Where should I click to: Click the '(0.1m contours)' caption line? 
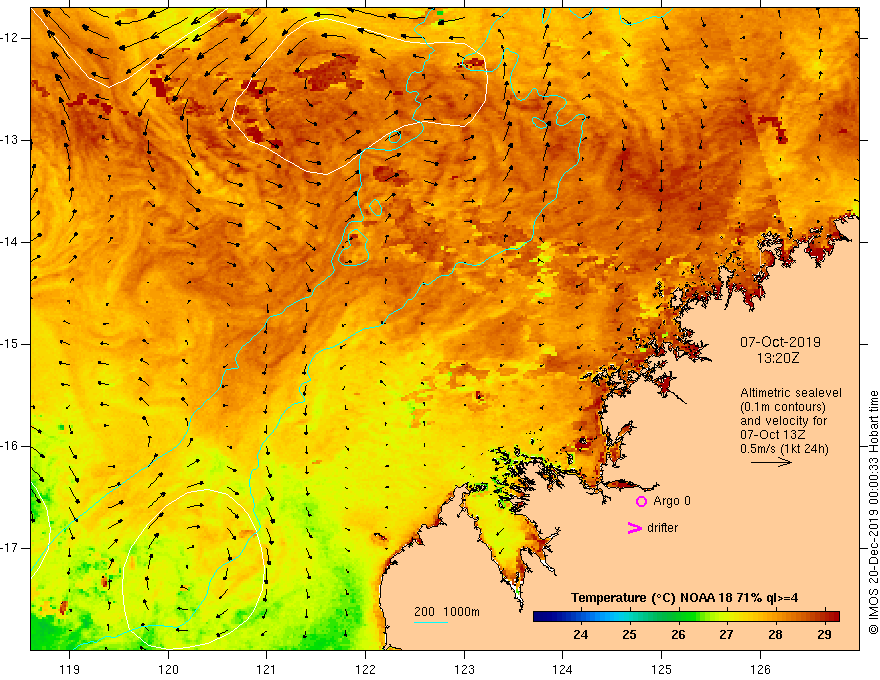coord(783,407)
